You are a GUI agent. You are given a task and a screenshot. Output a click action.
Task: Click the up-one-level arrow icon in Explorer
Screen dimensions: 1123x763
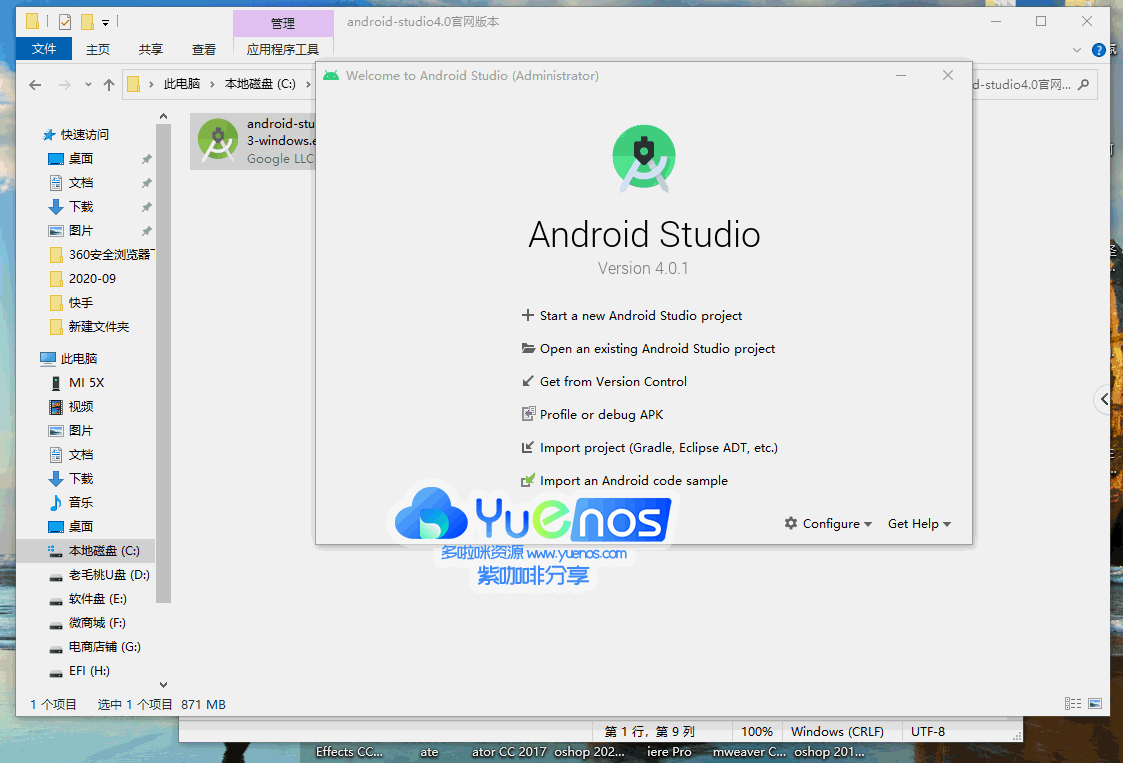click(x=109, y=84)
